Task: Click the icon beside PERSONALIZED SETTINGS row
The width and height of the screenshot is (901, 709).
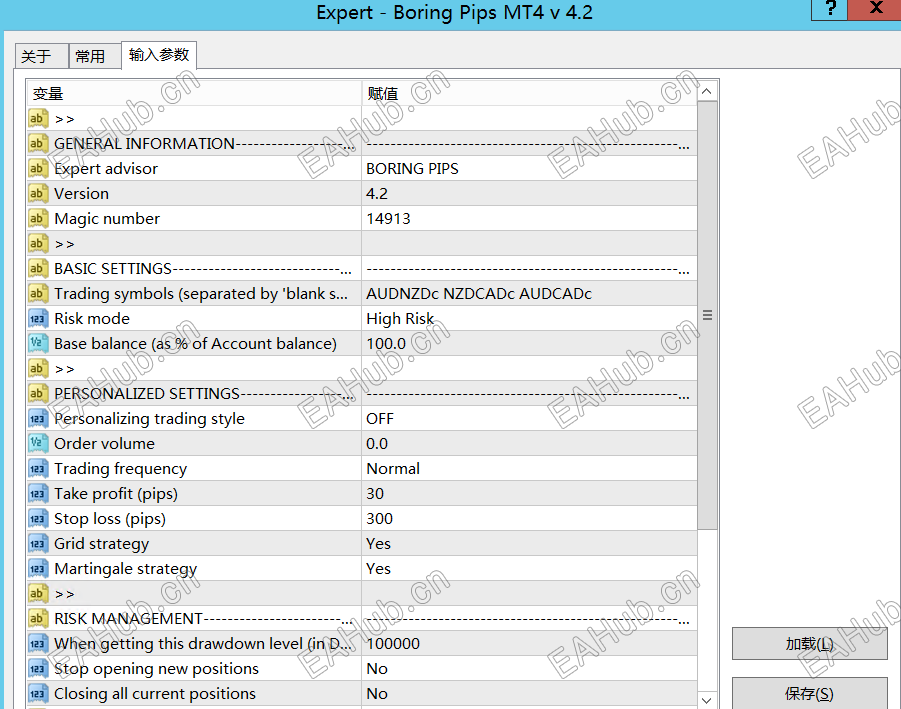Action: tap(38, 394)
